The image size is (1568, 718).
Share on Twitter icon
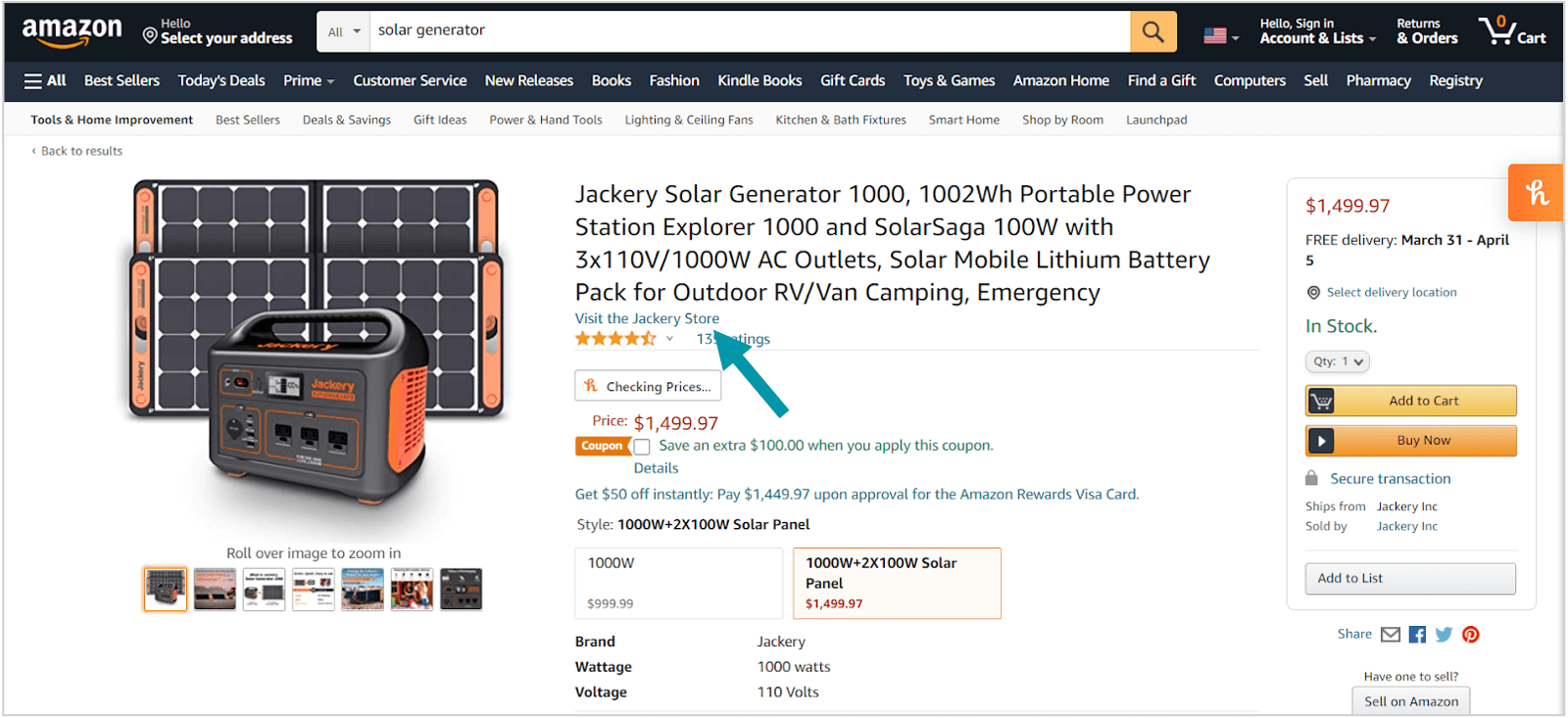[x=1444, y=635]
